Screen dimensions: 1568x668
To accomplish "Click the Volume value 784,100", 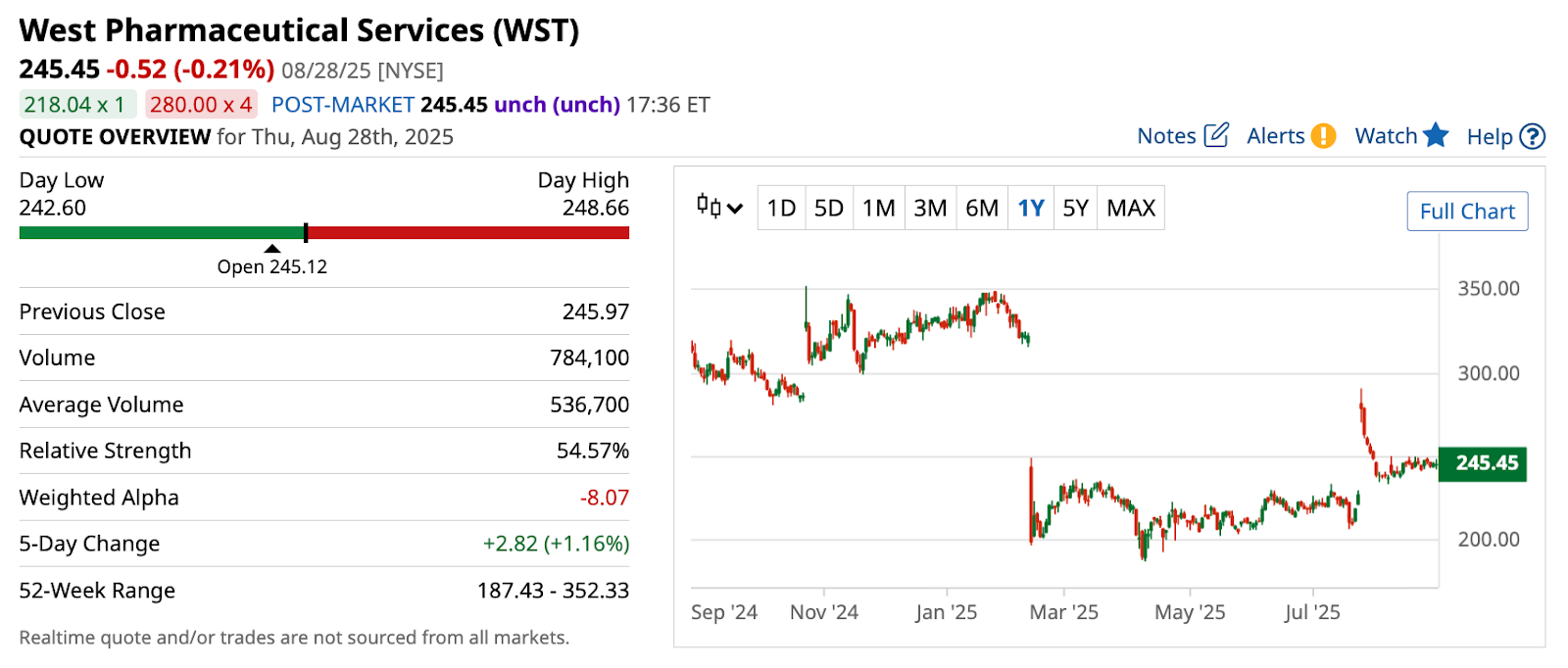I will [x=589, y=358].
